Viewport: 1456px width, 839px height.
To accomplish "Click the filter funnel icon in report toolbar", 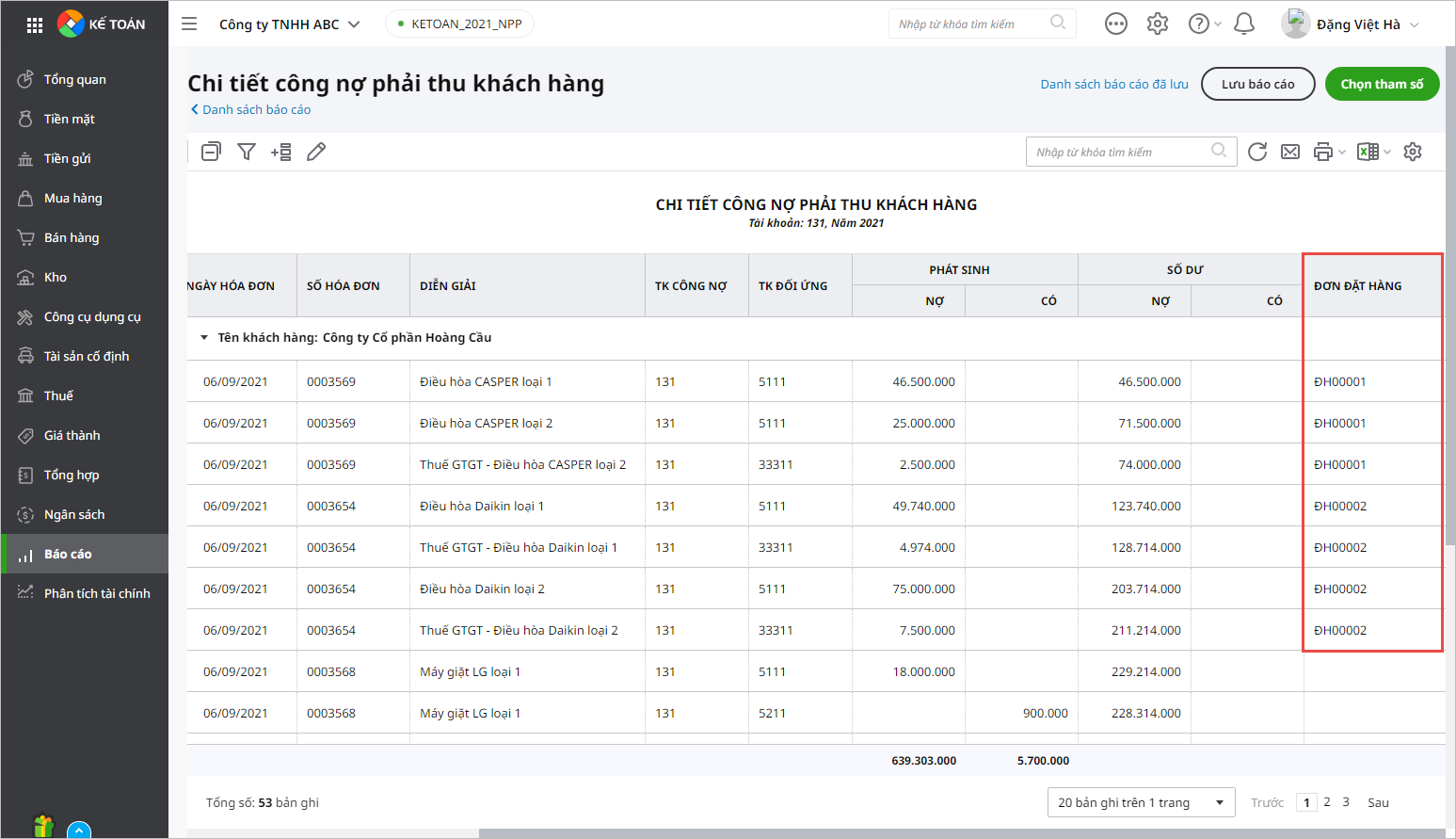I will [x=247, y=152].
